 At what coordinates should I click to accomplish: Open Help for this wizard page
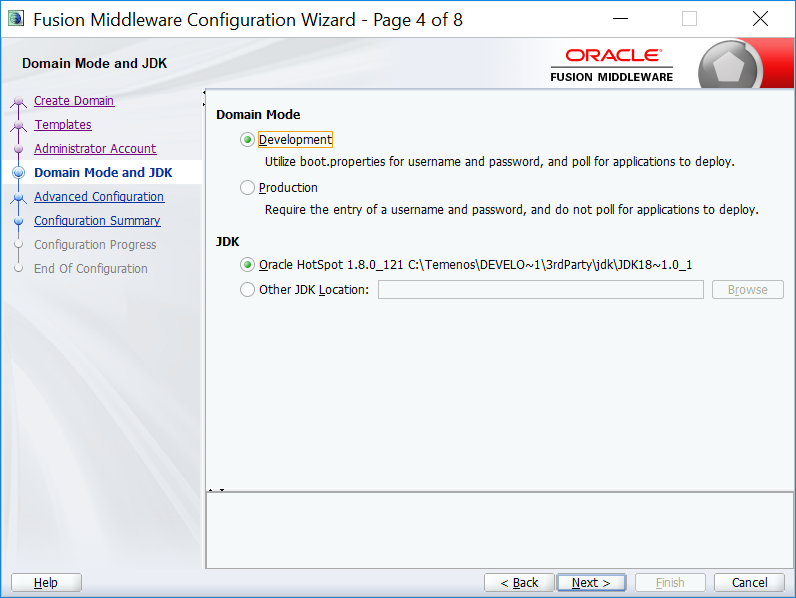tap(46, 583)
